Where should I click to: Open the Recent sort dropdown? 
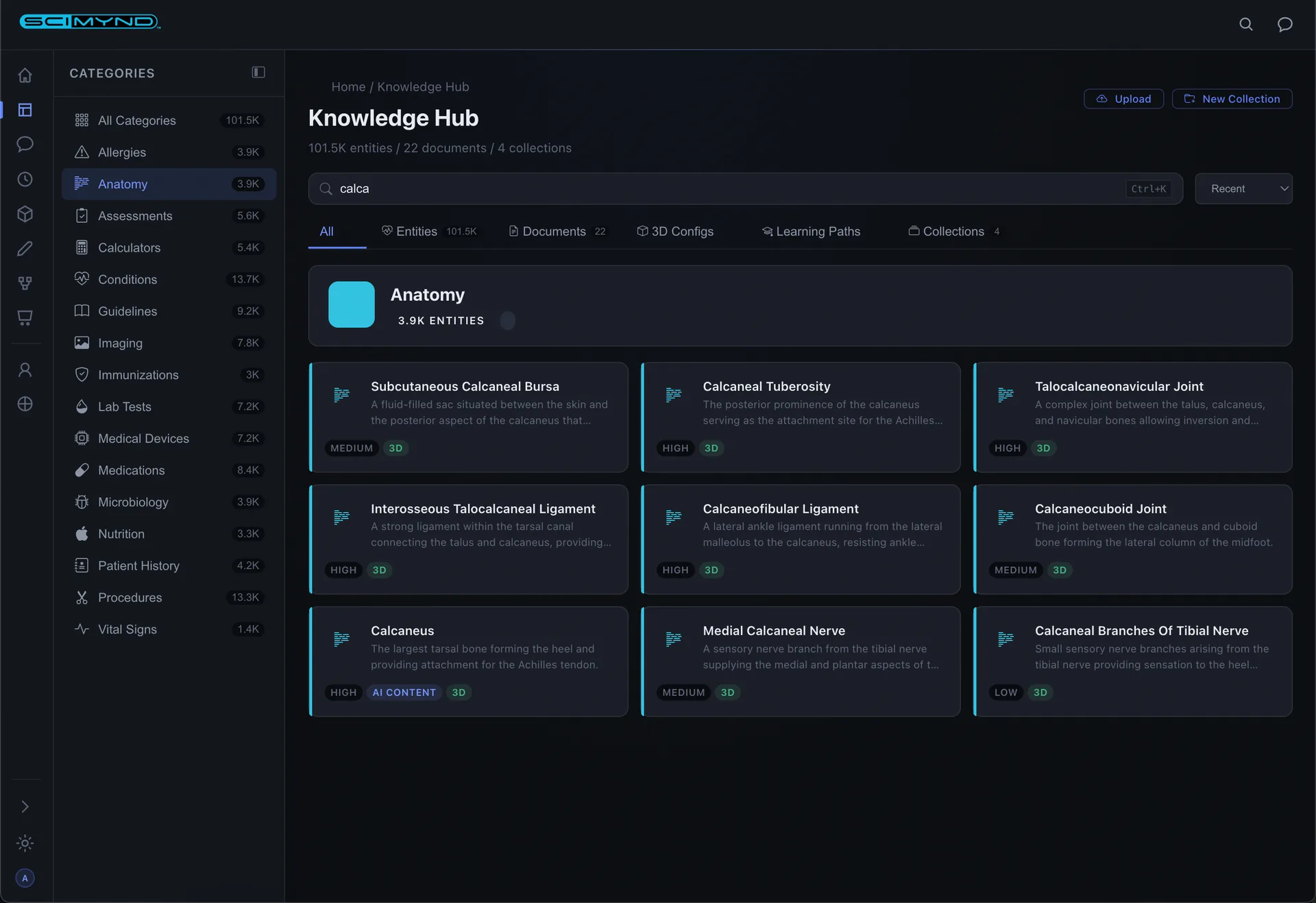(1244, 189)
